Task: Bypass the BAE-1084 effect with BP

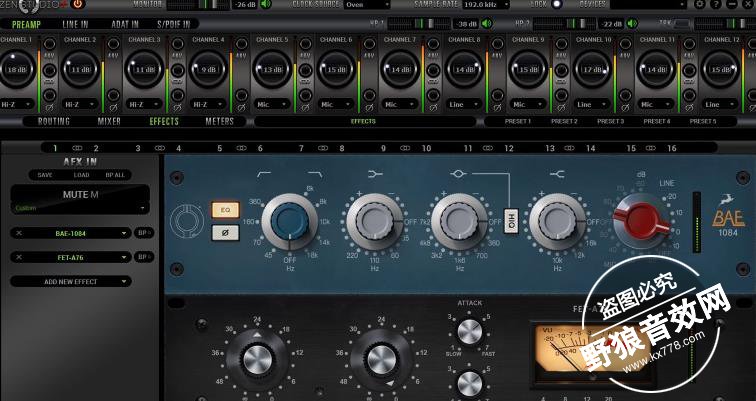Action: (x=144, y=233)
